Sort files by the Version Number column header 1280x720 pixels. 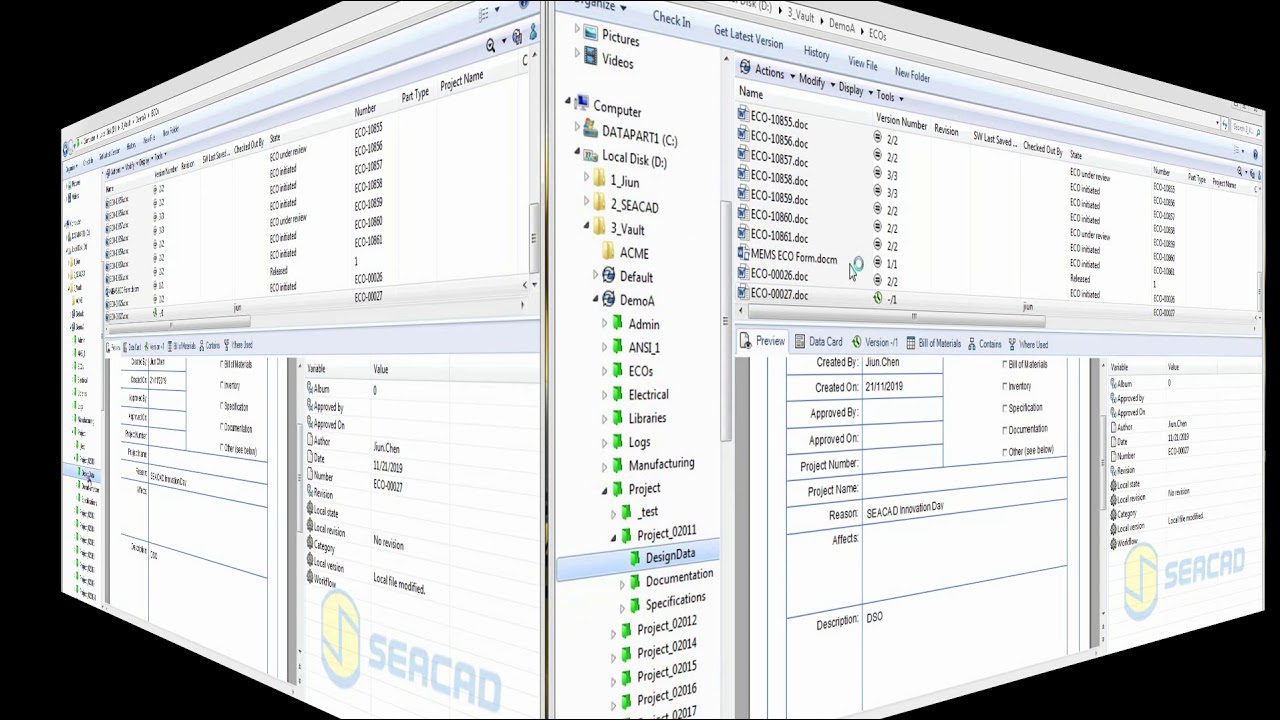(x=901, y=122)
